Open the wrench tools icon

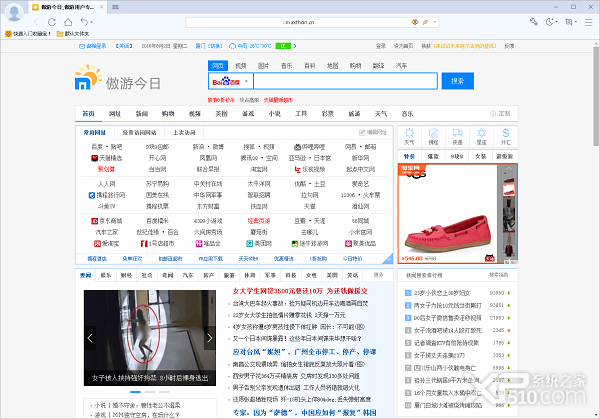[x=533, y=22]
